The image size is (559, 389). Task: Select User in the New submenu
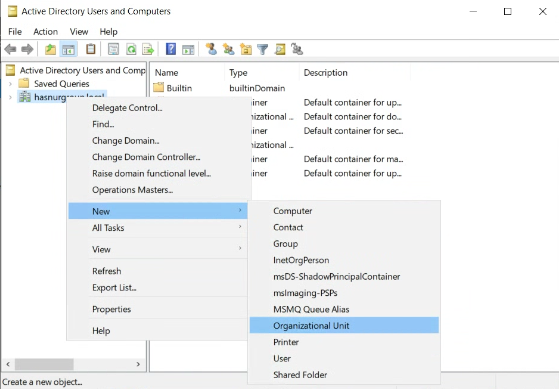[x=344, y=358]
